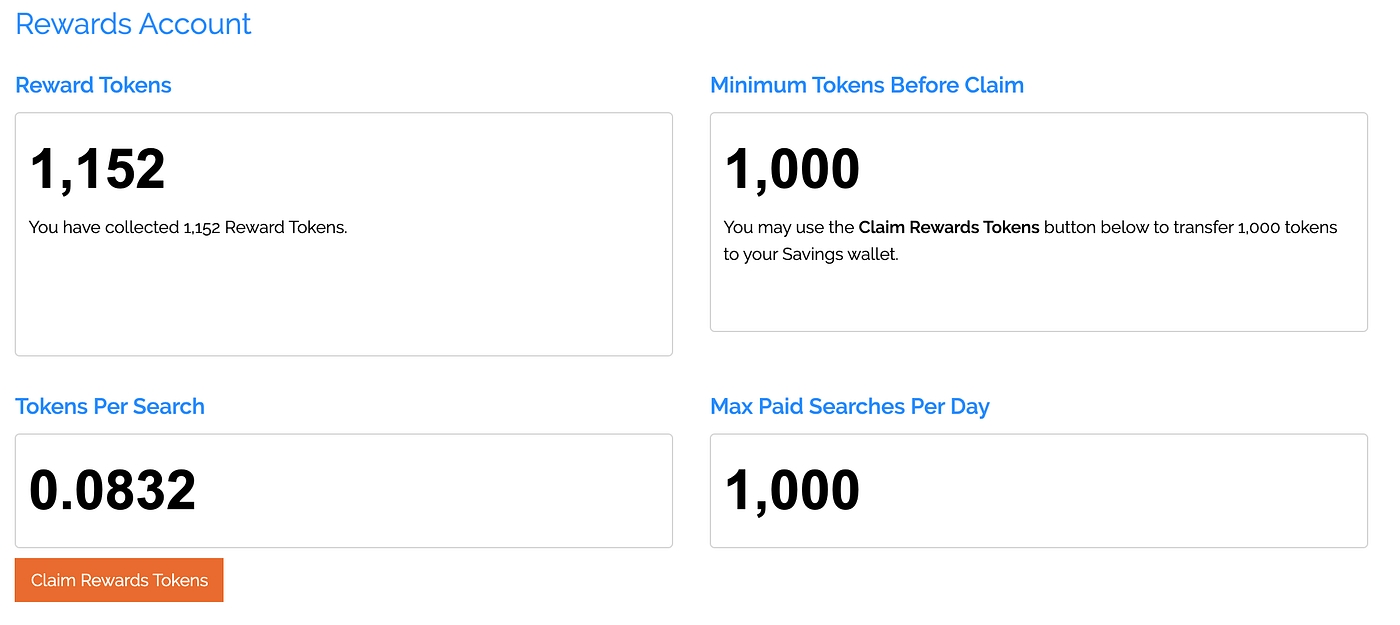
Task: Click the Minimum Tokens Before Claim heading
Action: click(x=866, y=85)
